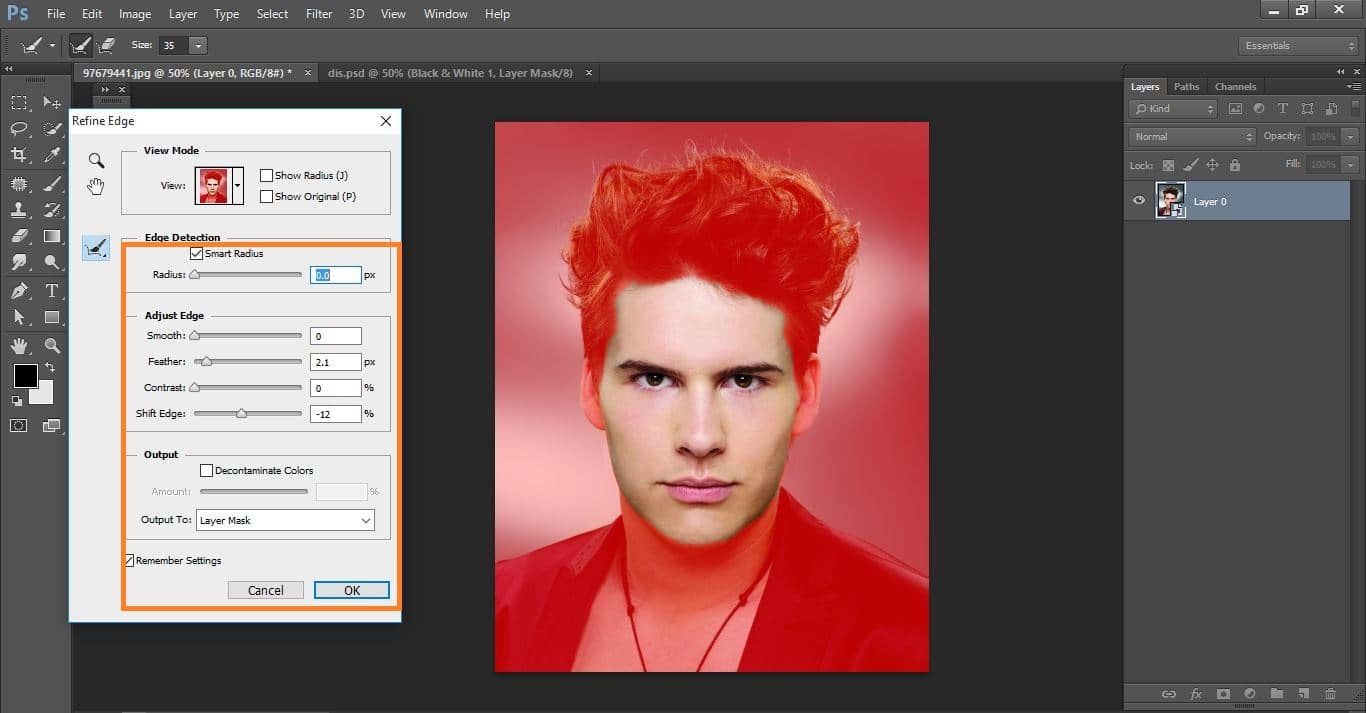Select the Horizontal Type tool
This screenshot has height=713, width=1366.
pos(52,291)
